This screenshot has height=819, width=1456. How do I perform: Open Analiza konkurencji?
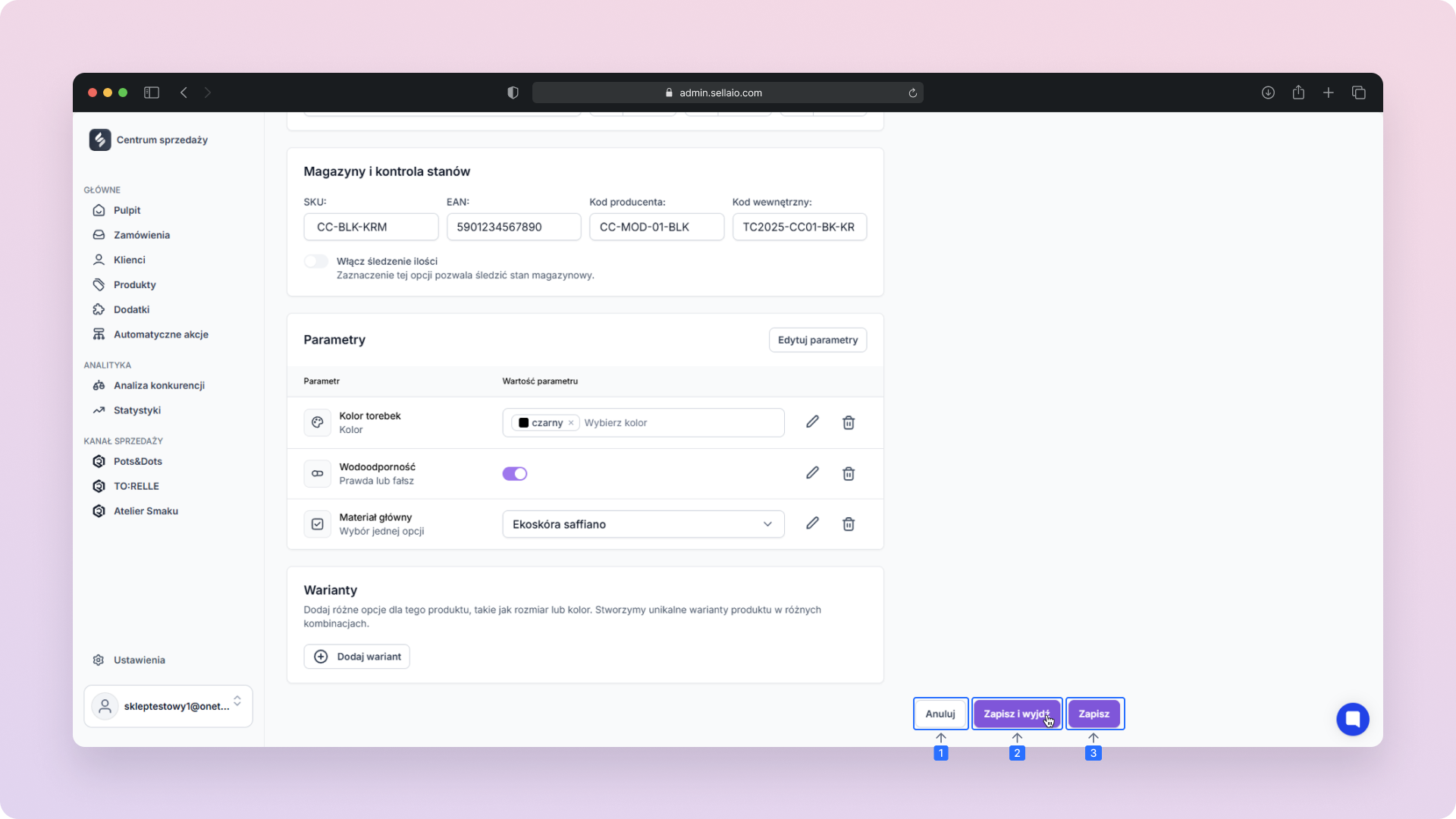coord(158,385)
